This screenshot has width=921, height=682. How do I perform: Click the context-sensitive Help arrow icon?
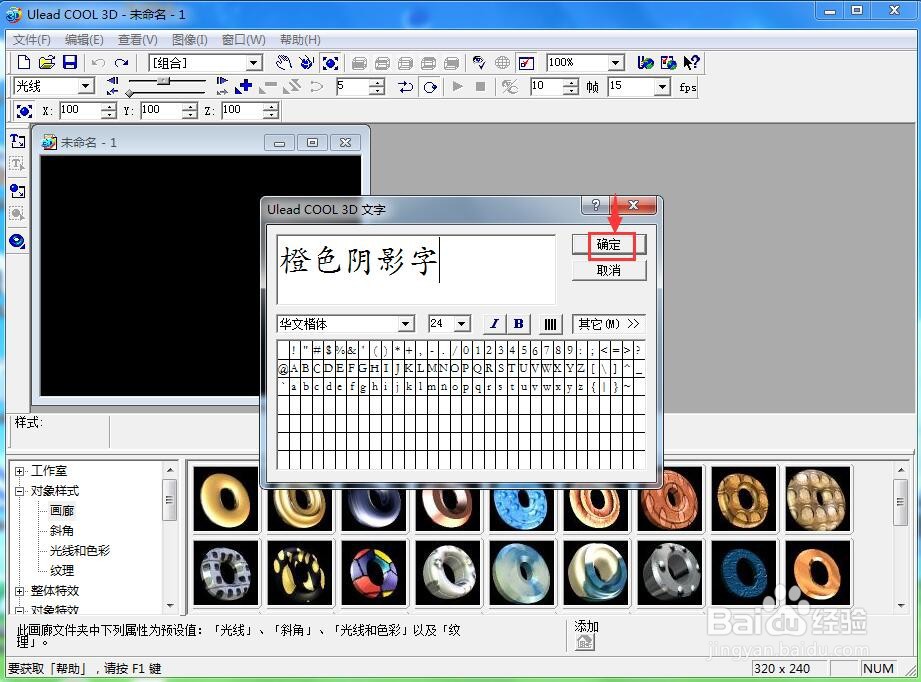pyautogui.click(x=691, y=62)
